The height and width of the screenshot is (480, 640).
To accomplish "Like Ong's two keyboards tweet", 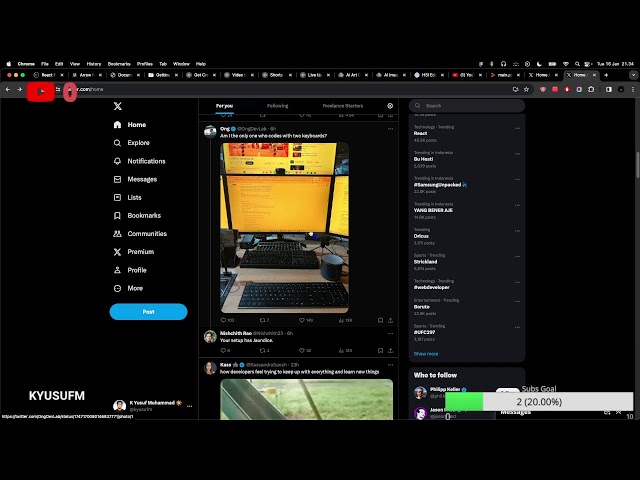I will click(306, 320).
